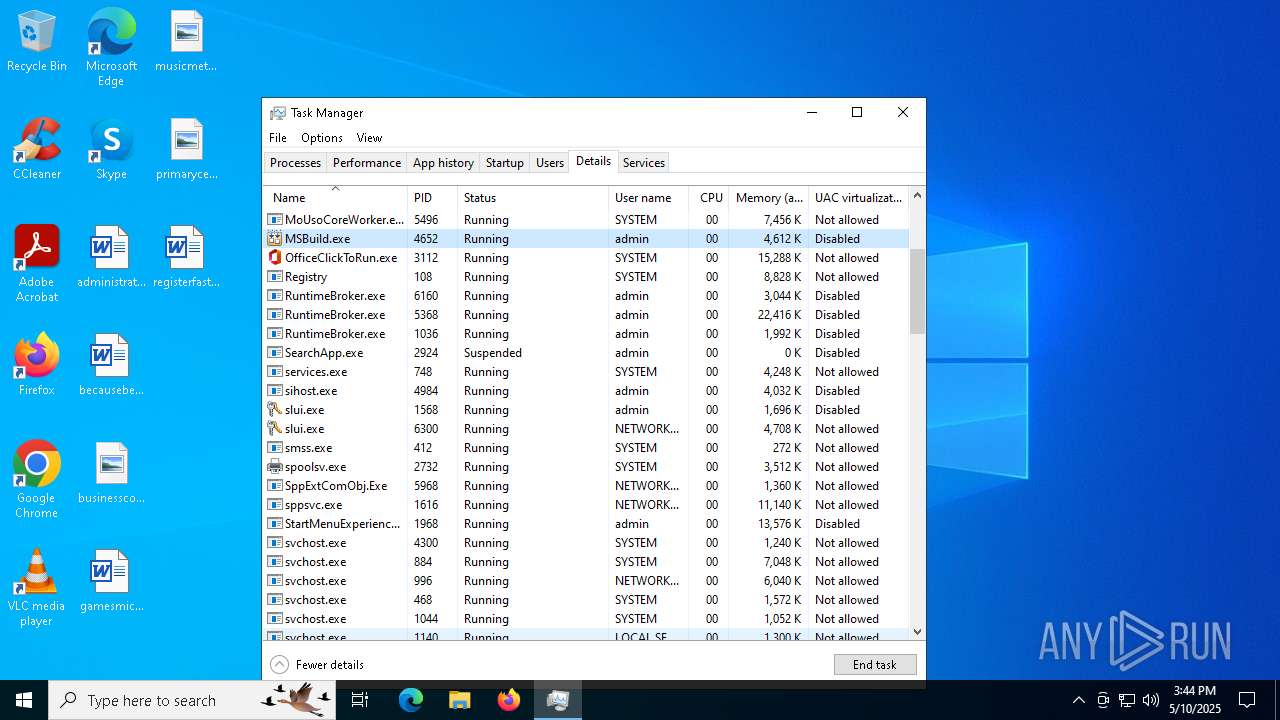
Task: Open network status tray icon
Action: [x=1127, y=700]
